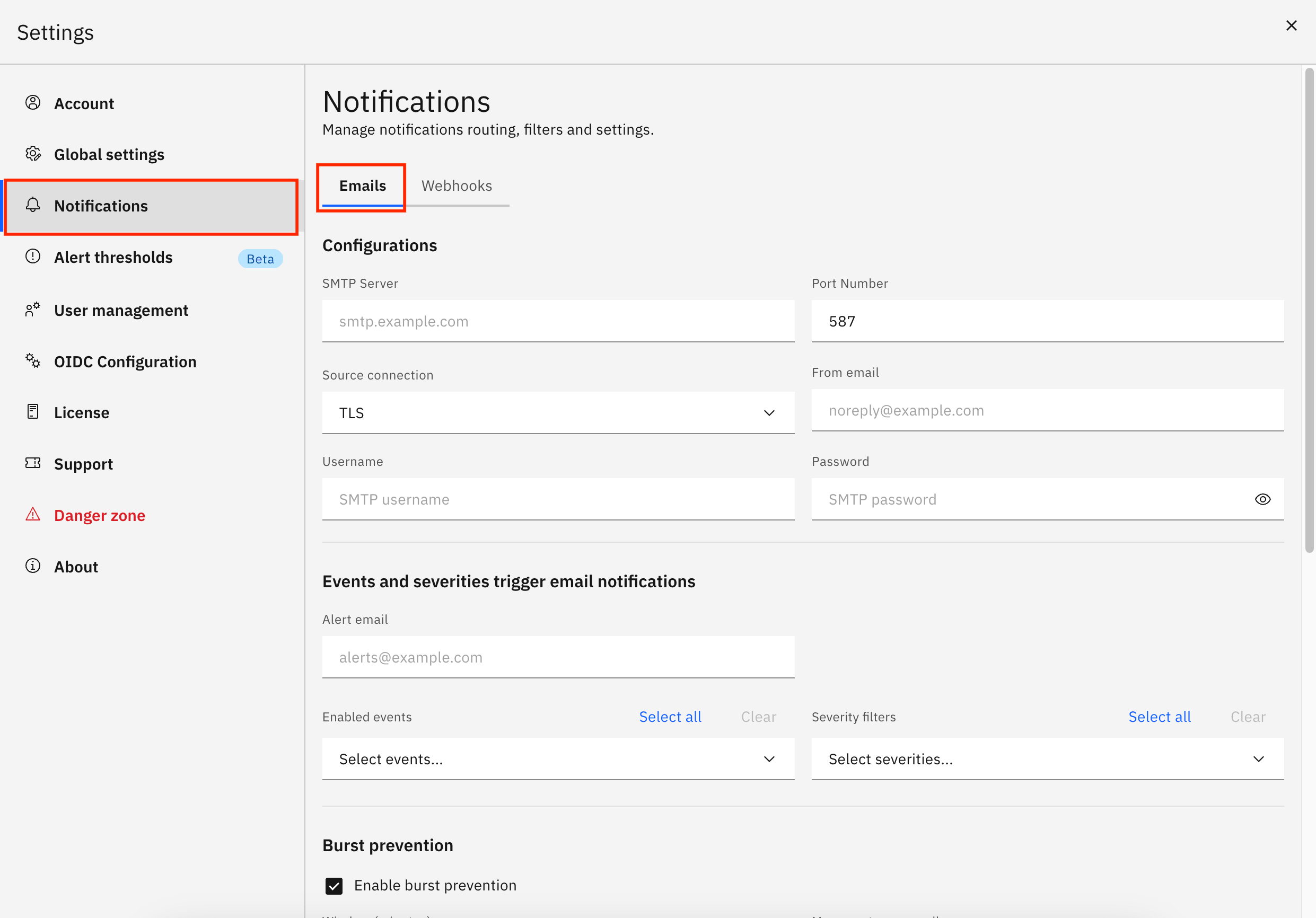Click the SMTP username field
Image resolution: width=1316 pixels, height=918 pixels.
(558, 499)
